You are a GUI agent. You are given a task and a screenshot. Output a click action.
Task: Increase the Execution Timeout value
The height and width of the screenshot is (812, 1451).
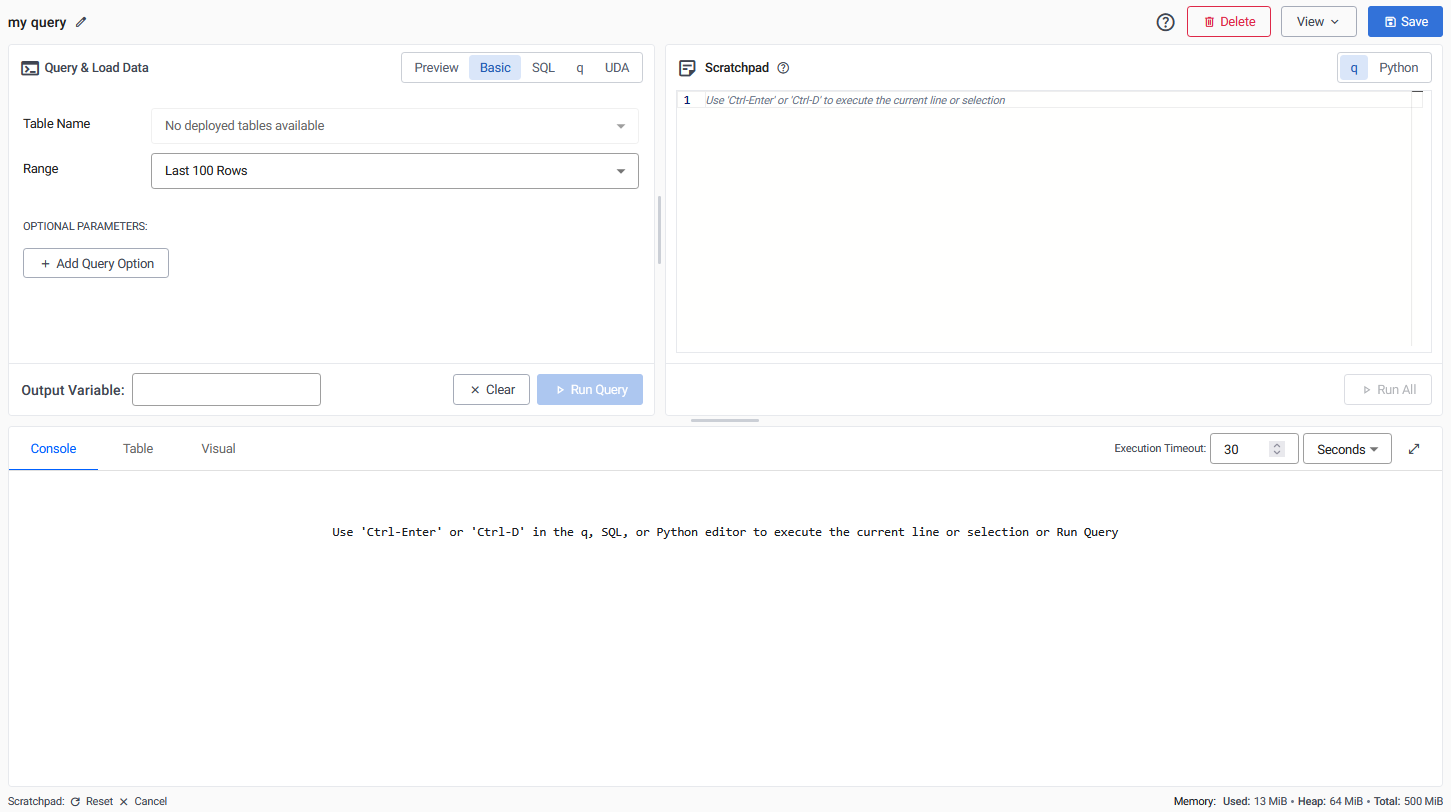[1277, 443]
